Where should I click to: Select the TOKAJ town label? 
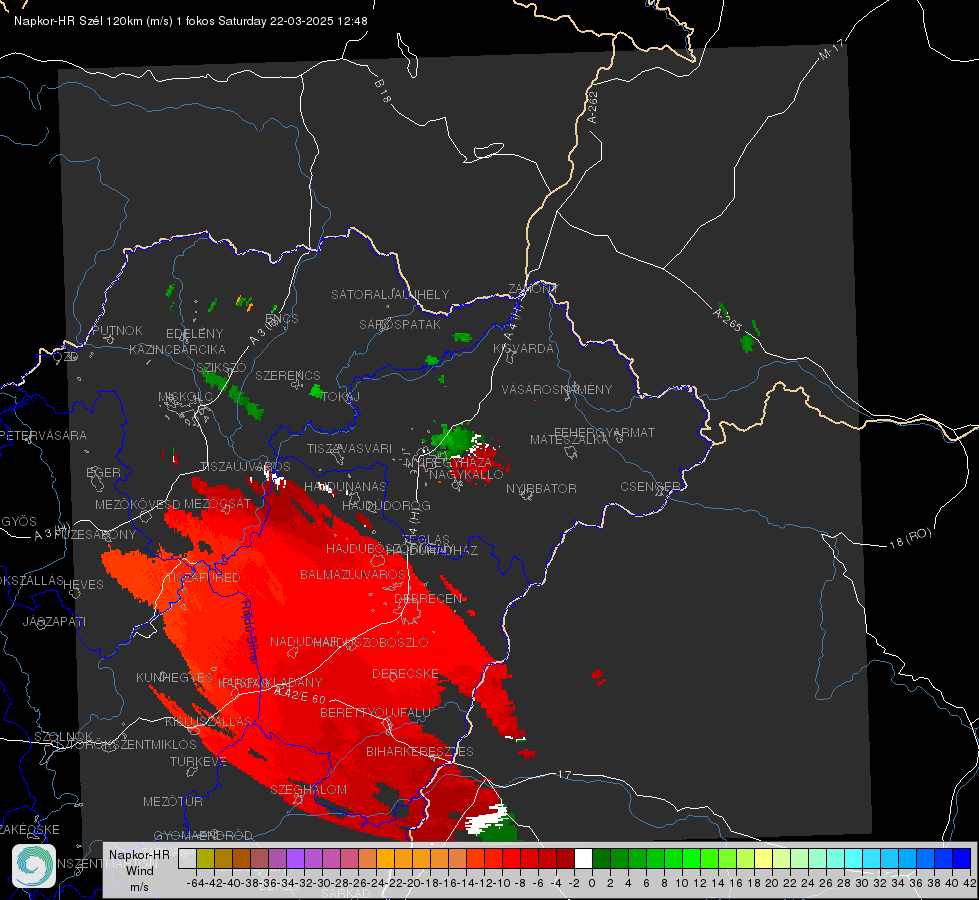pyautogui.click(x=341, y=397)
